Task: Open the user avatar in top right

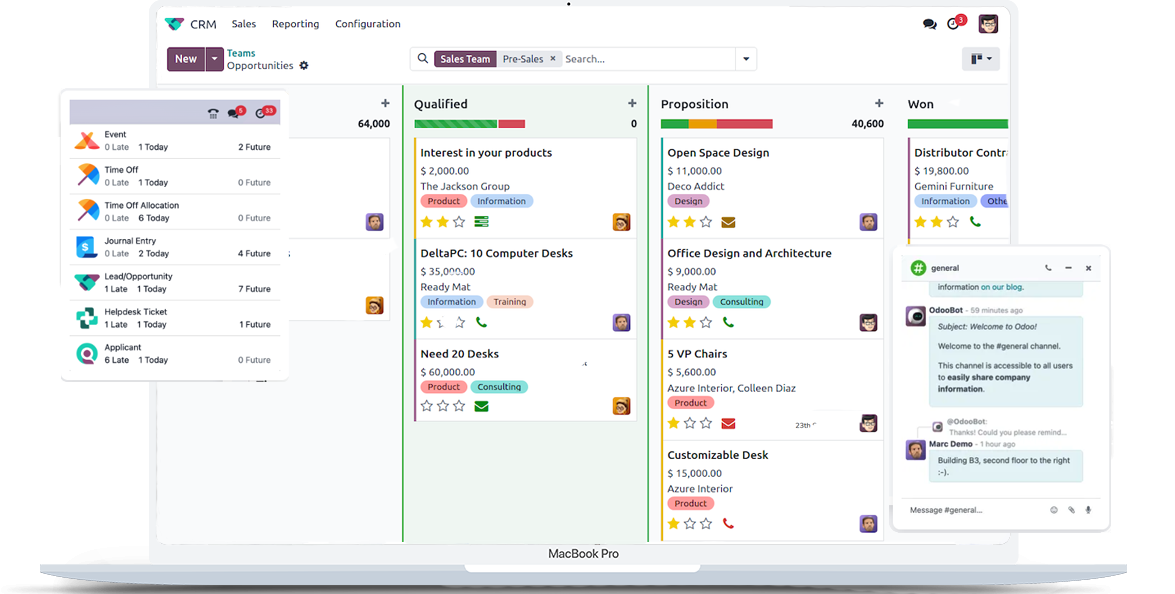Action: point(988,24)
